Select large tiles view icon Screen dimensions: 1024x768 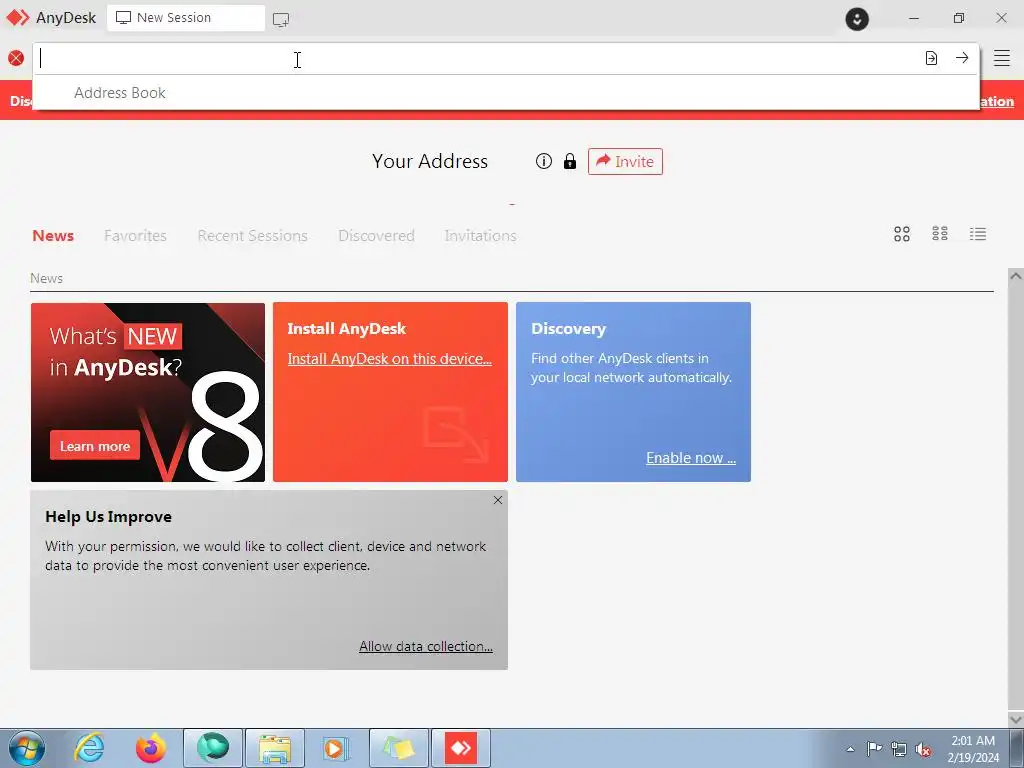(902, 234)
